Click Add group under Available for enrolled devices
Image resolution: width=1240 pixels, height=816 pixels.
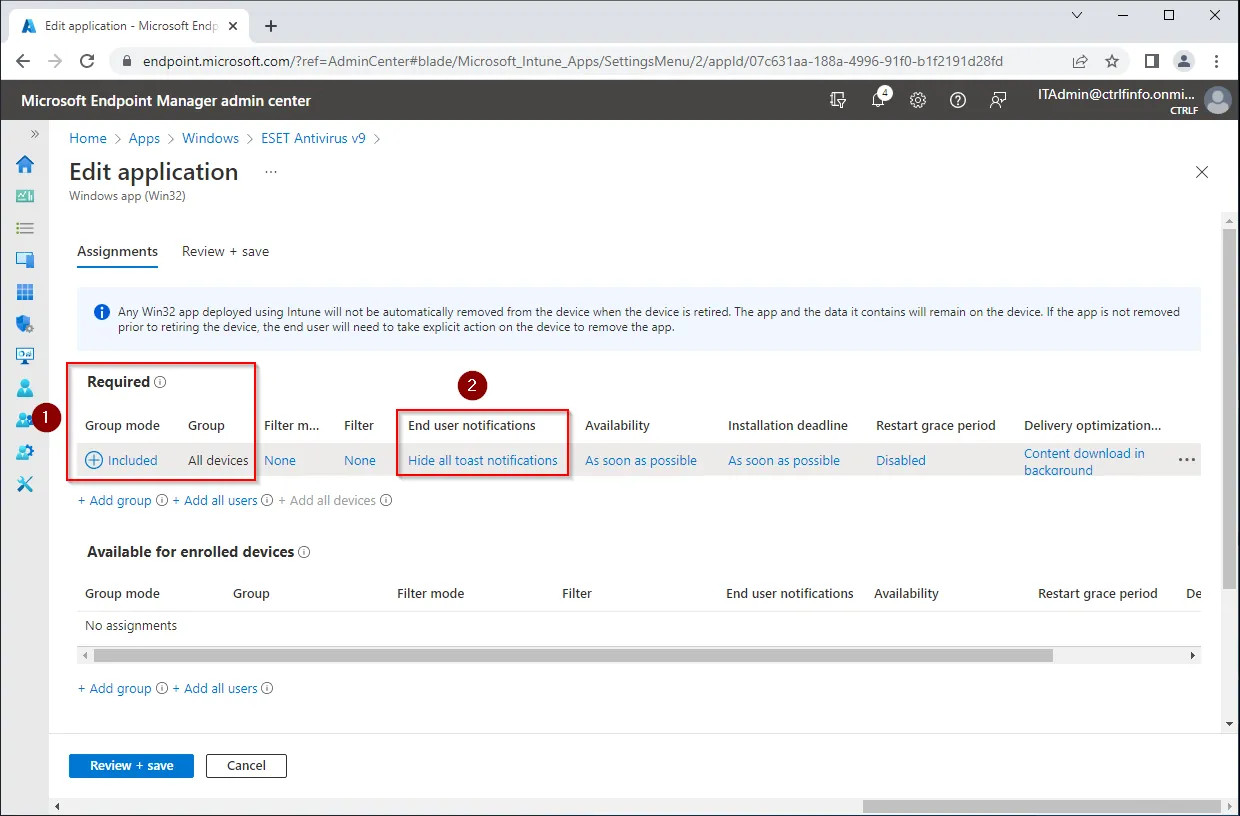(115, 689)
